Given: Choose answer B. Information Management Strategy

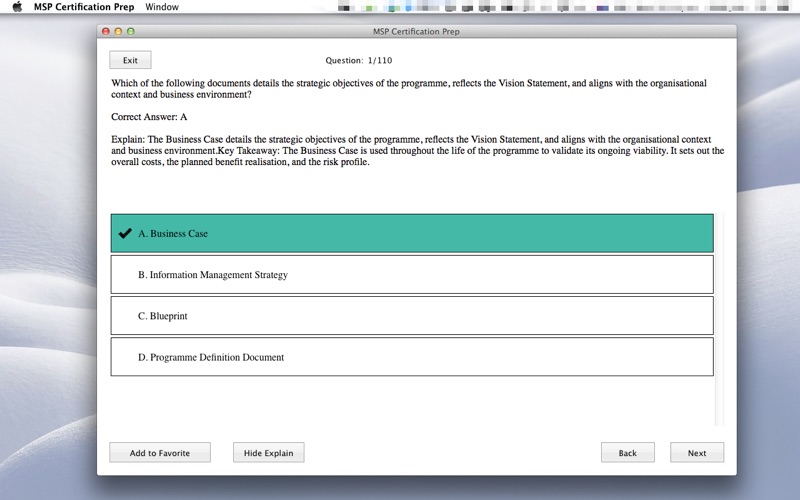Looking at the screenshot, I should click(412, 274).
